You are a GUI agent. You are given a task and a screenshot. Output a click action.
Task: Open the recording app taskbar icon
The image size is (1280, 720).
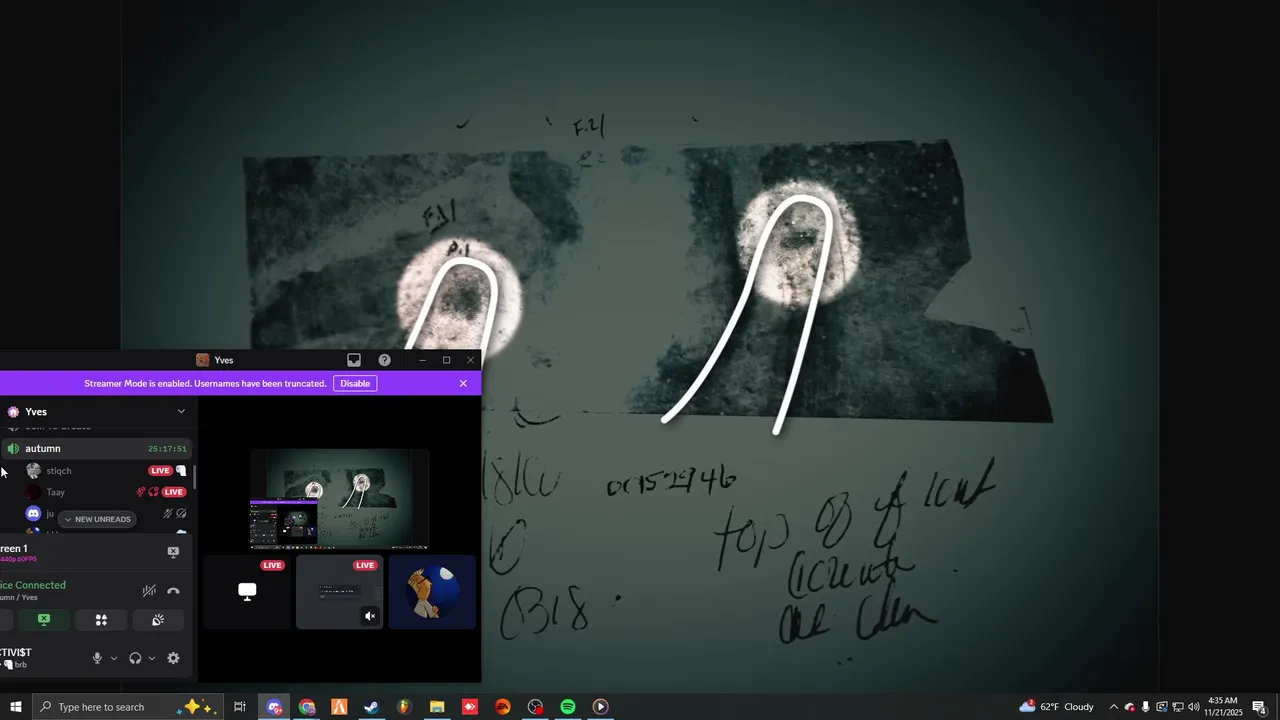536,707
